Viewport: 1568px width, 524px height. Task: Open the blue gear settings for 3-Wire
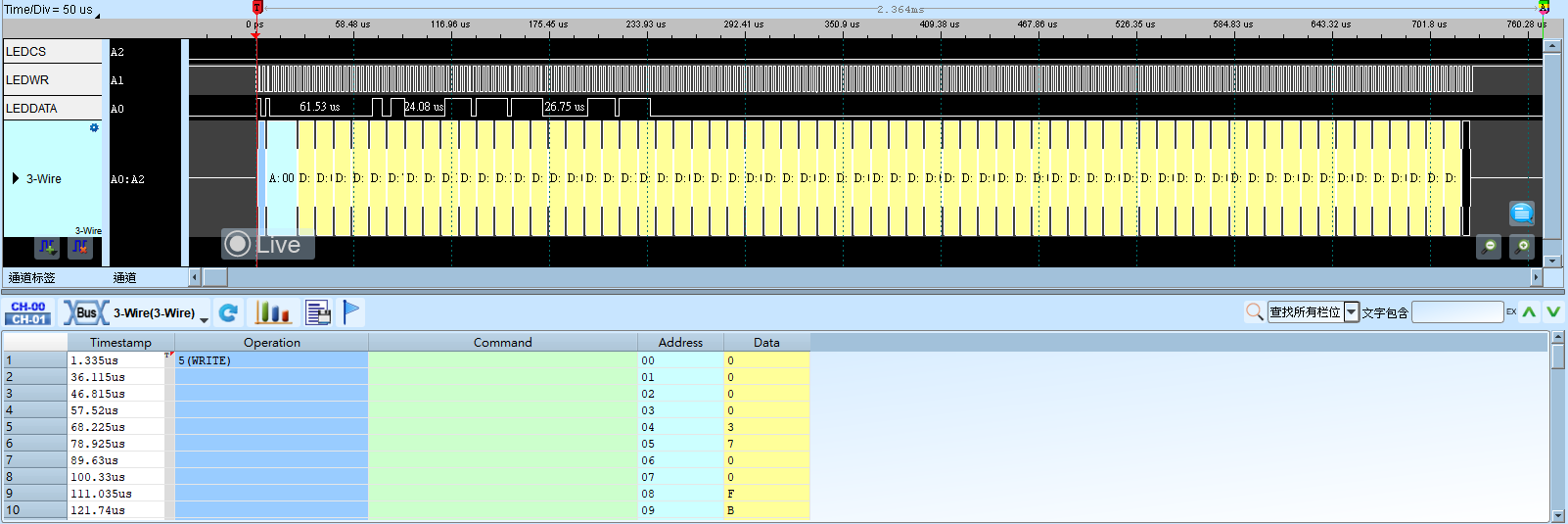pos(94,128)
